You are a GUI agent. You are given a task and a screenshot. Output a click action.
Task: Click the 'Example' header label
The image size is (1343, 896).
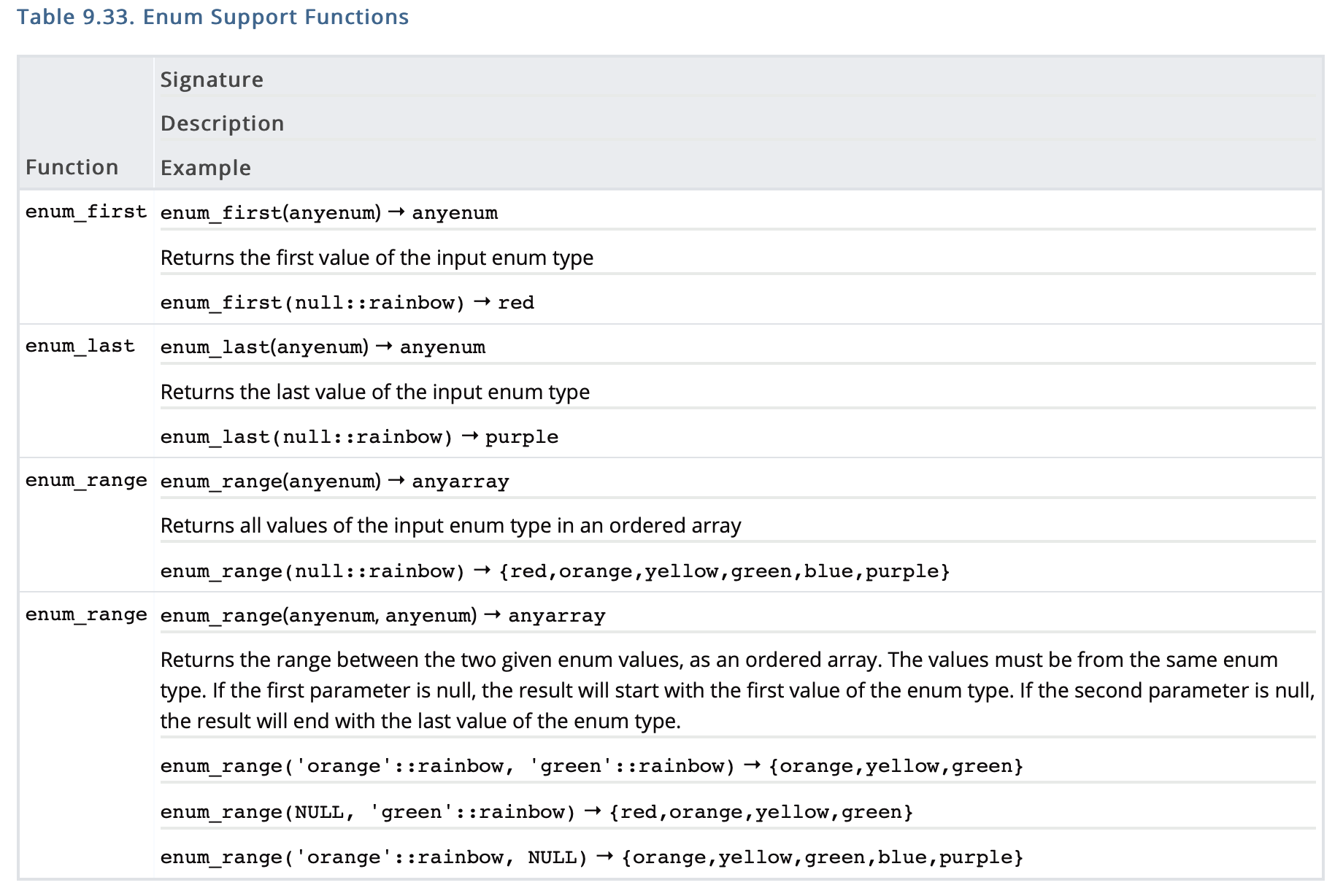[205, 168]
